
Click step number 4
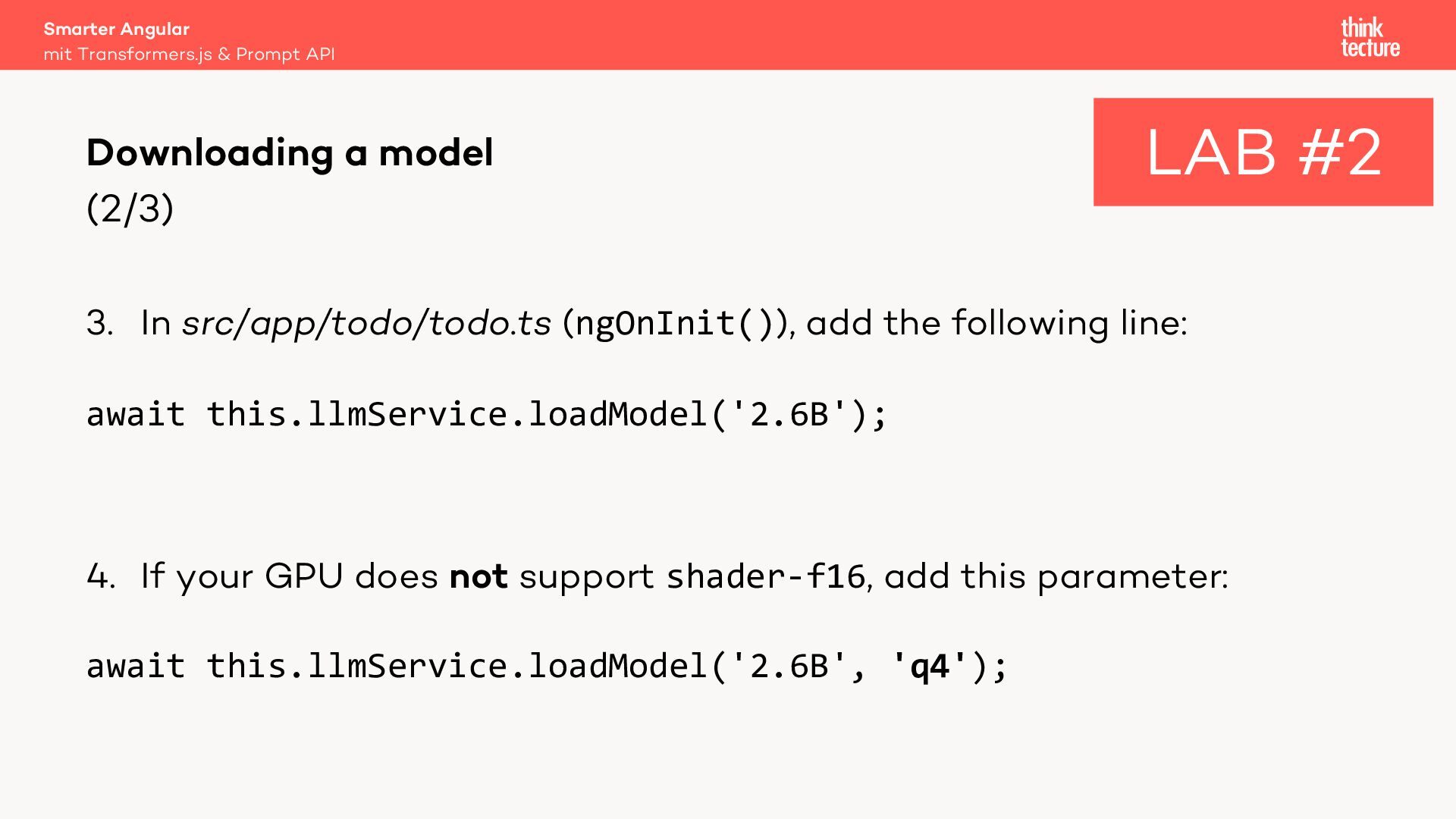tap(100, 576)
